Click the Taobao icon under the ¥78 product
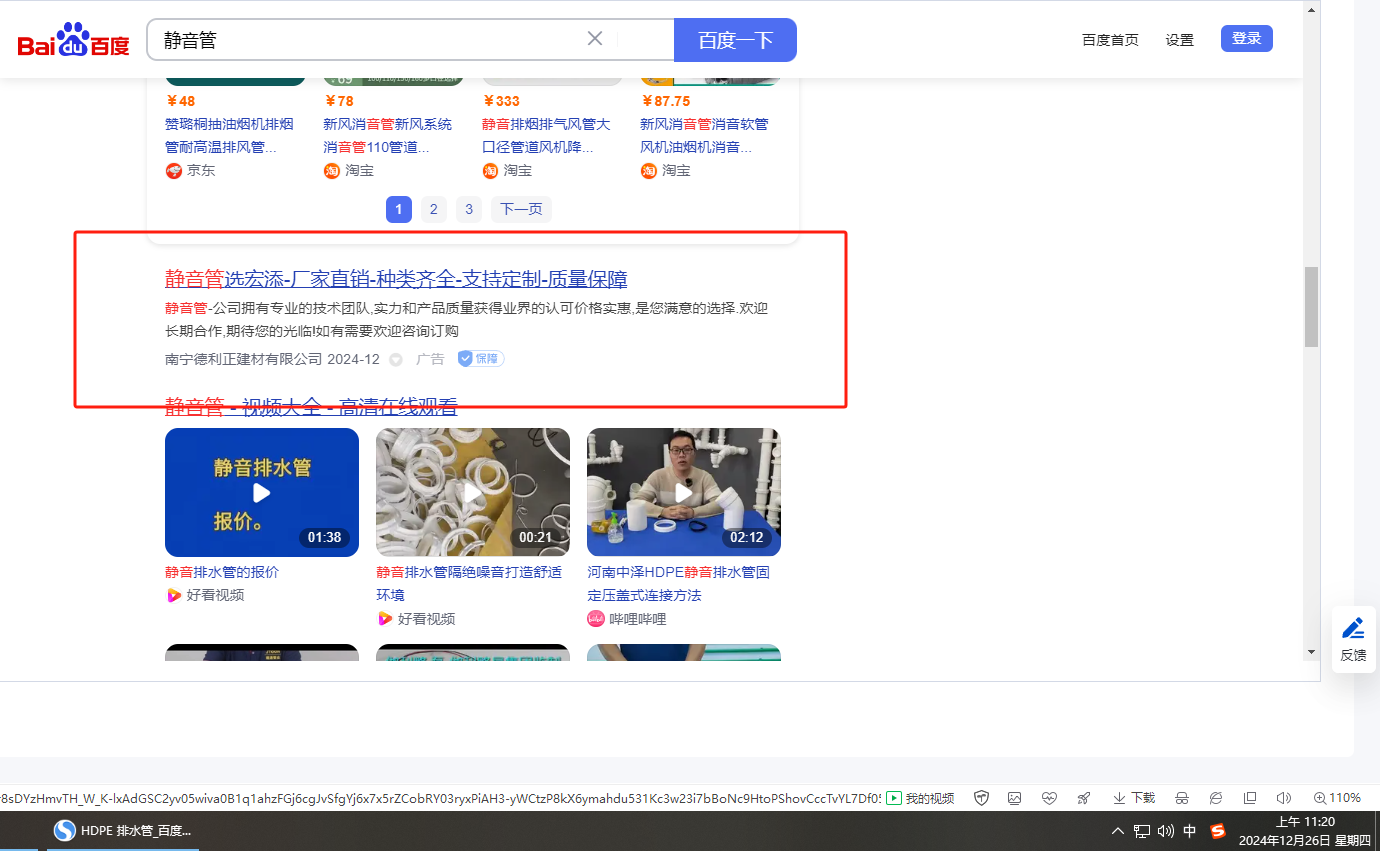 point(332,170)
